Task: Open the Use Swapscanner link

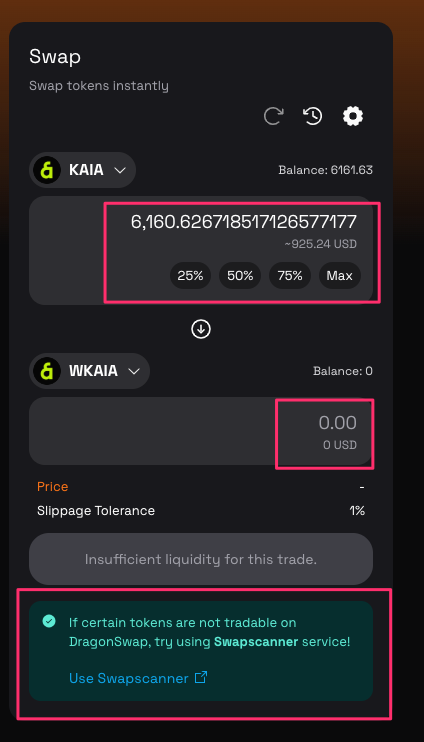Action: pyautogui.click(x=129, y=678)
